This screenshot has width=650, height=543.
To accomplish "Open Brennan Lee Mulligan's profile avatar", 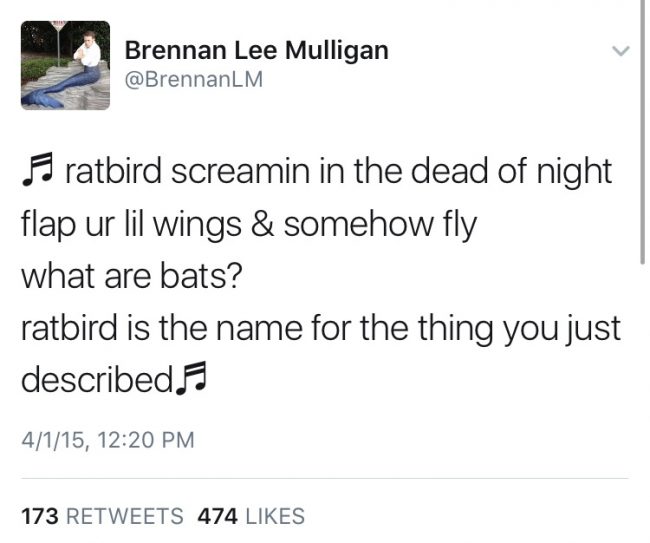I will point(65,65).
